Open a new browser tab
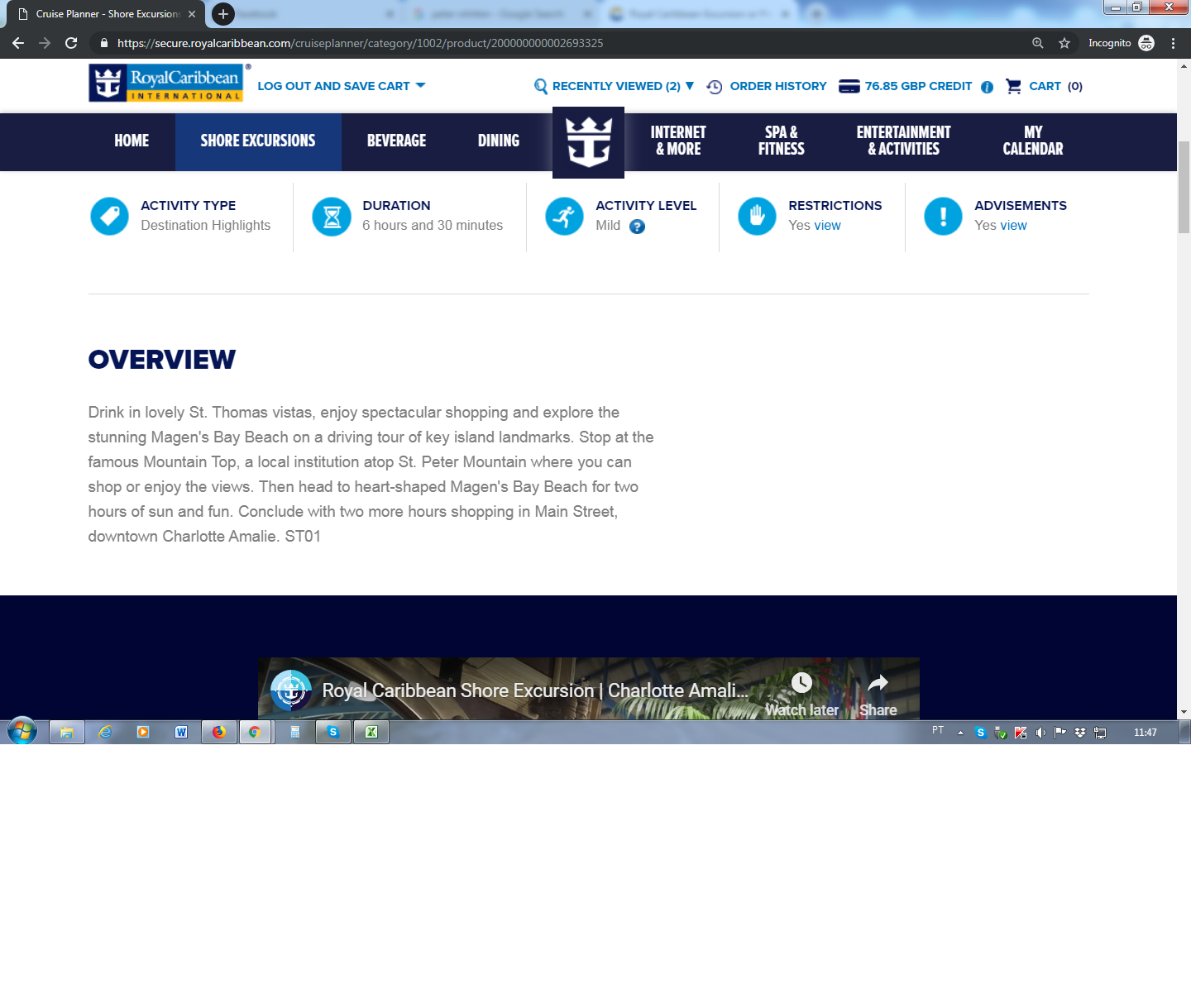Image resolution: width=1191 pixels, height=1008 pixels. [x=223, y=14]
